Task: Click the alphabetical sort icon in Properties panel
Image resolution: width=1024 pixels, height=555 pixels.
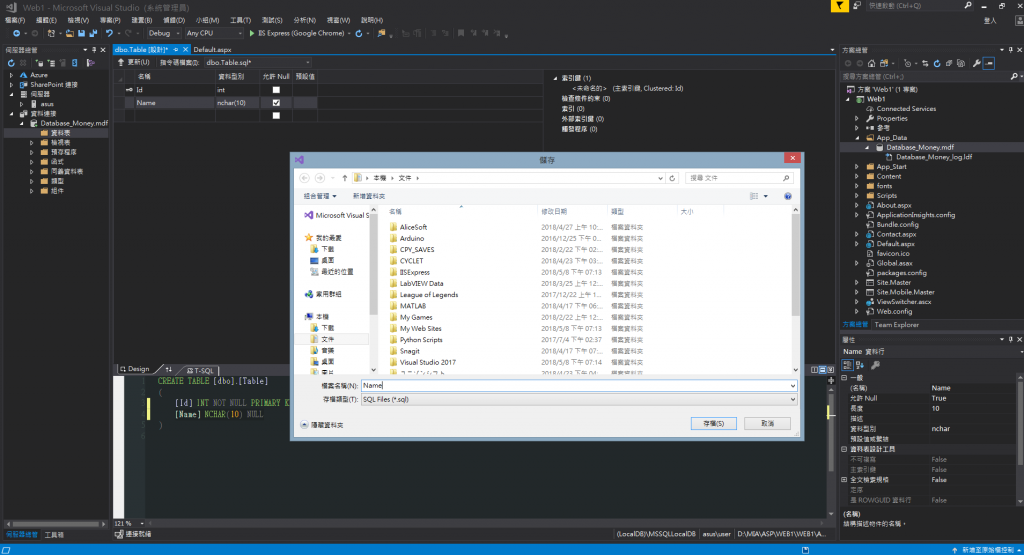Action: pyautogui.click(x=860, y=365)
